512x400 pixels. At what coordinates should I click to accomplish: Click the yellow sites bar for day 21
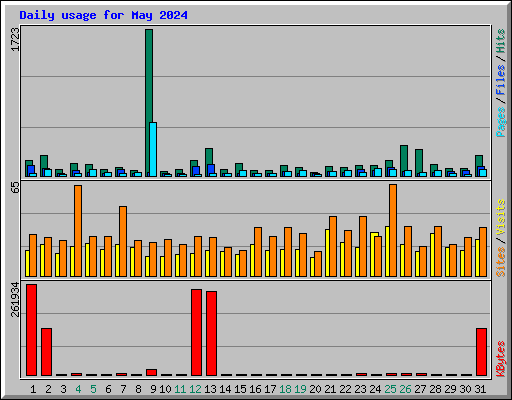tap(327, 253)
